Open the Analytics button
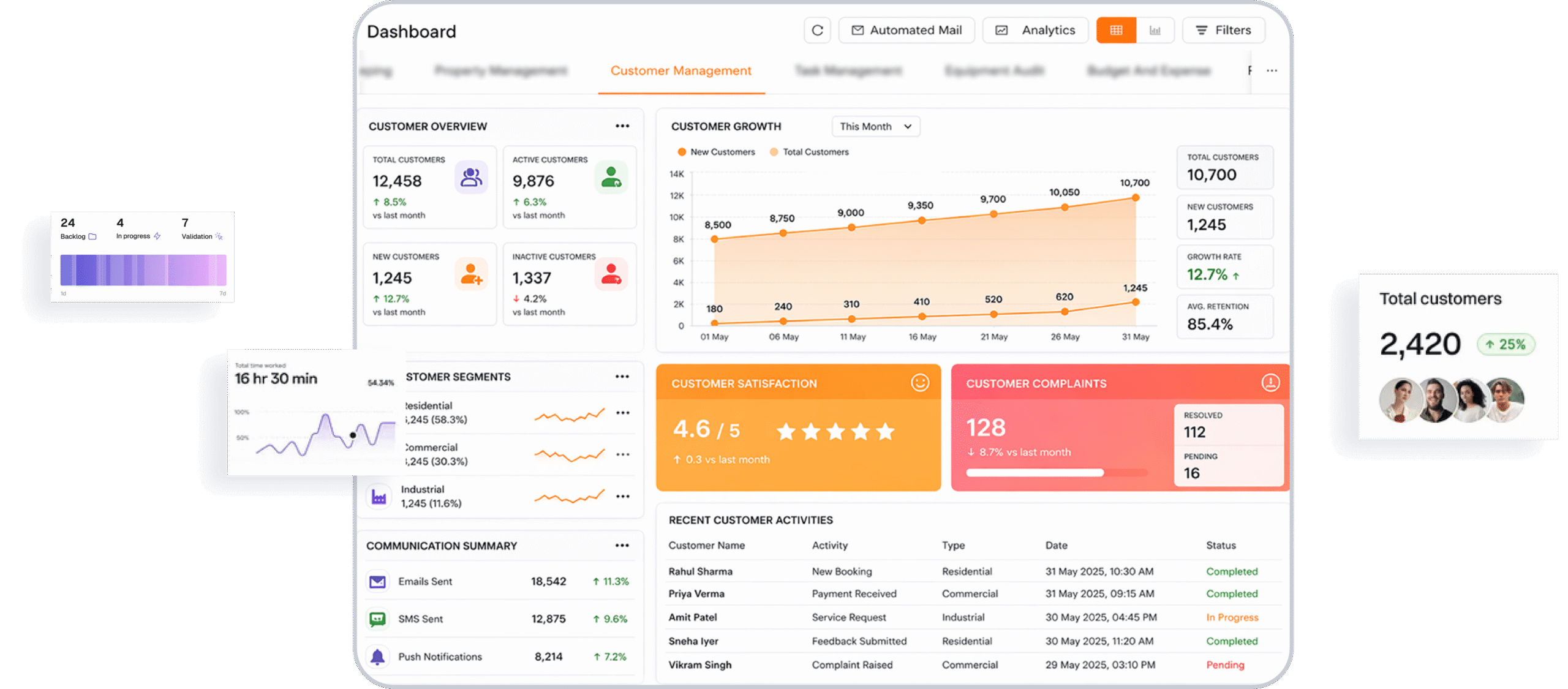 point(1035,30)
